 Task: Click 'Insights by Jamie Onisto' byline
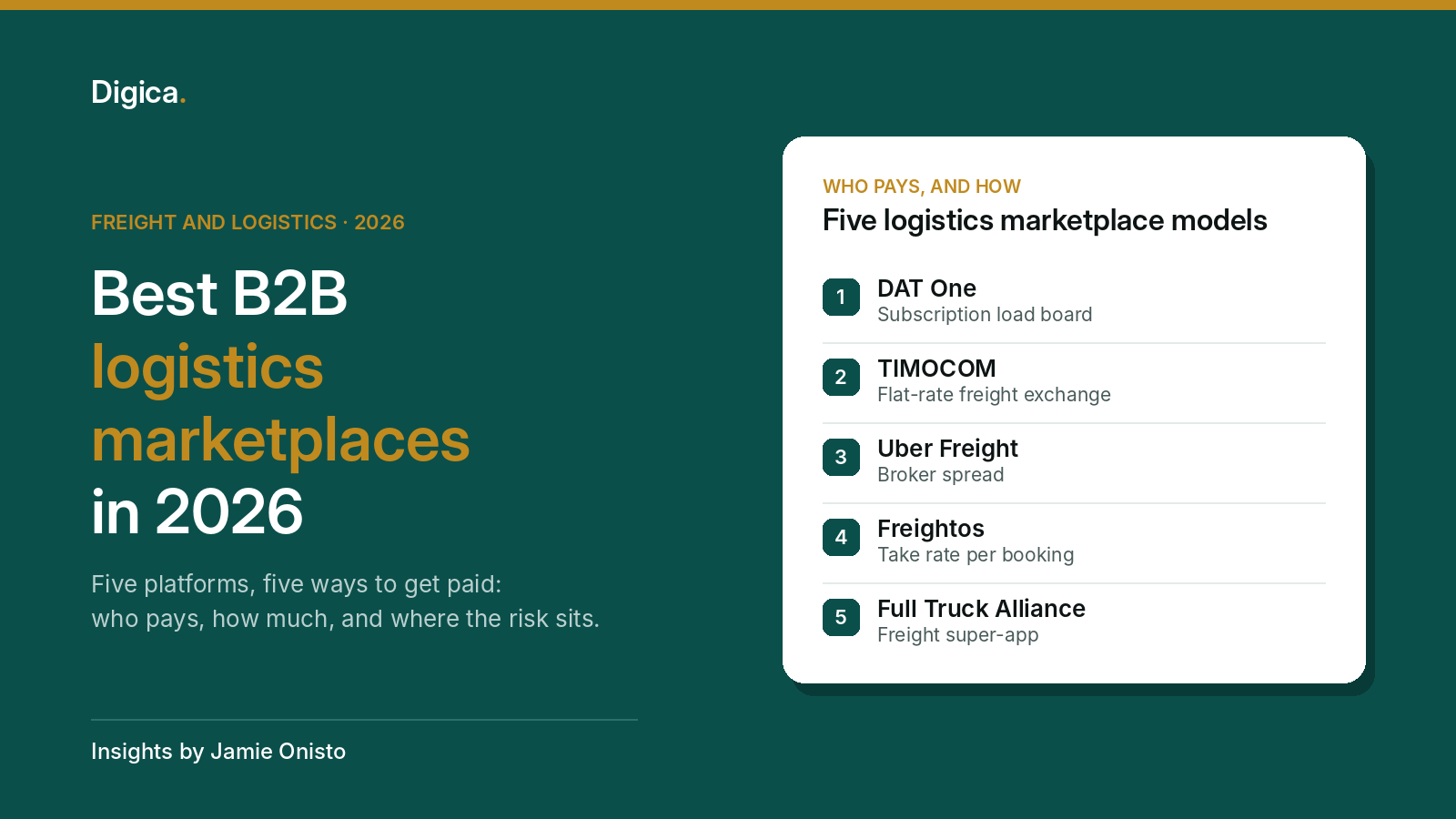point(218,752)
